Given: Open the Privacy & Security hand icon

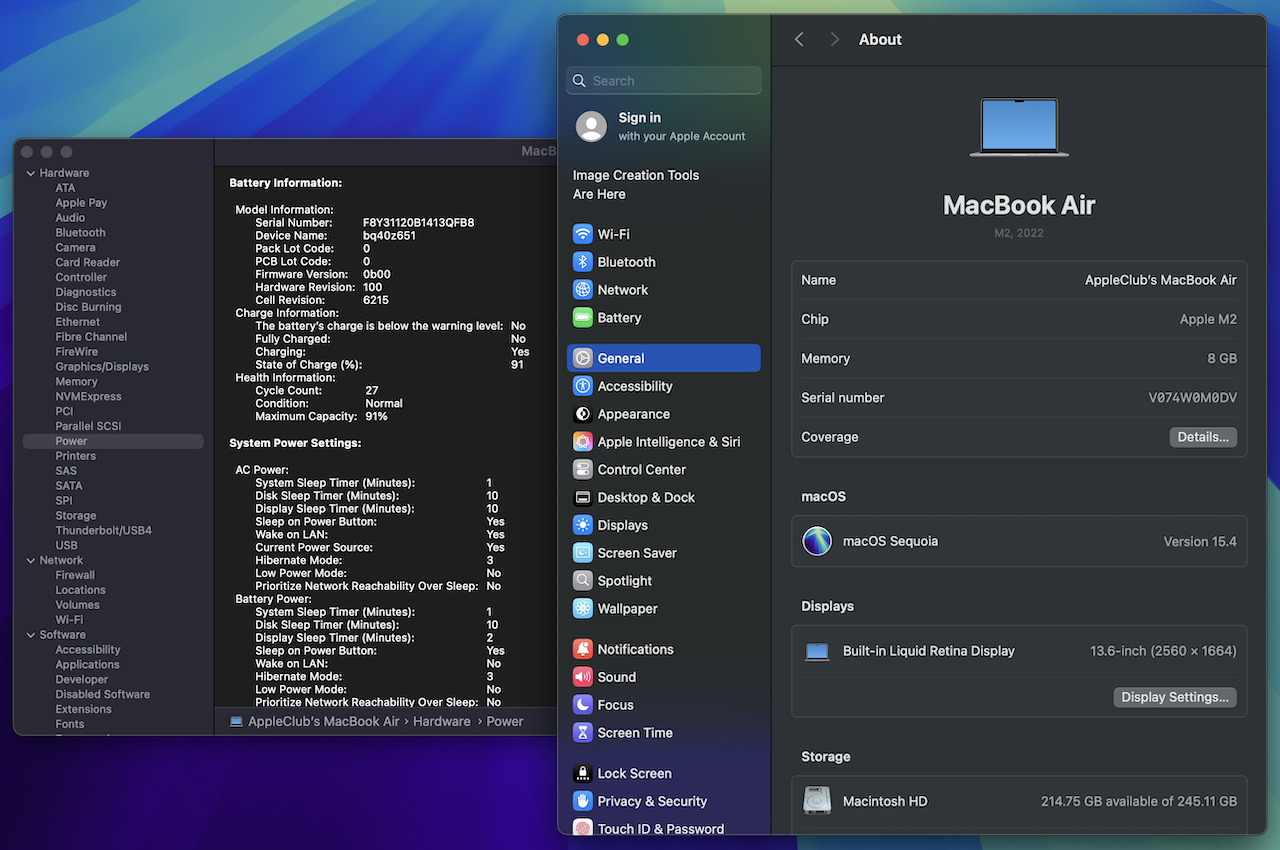Looking at the screenshot, I should point(583,801).
